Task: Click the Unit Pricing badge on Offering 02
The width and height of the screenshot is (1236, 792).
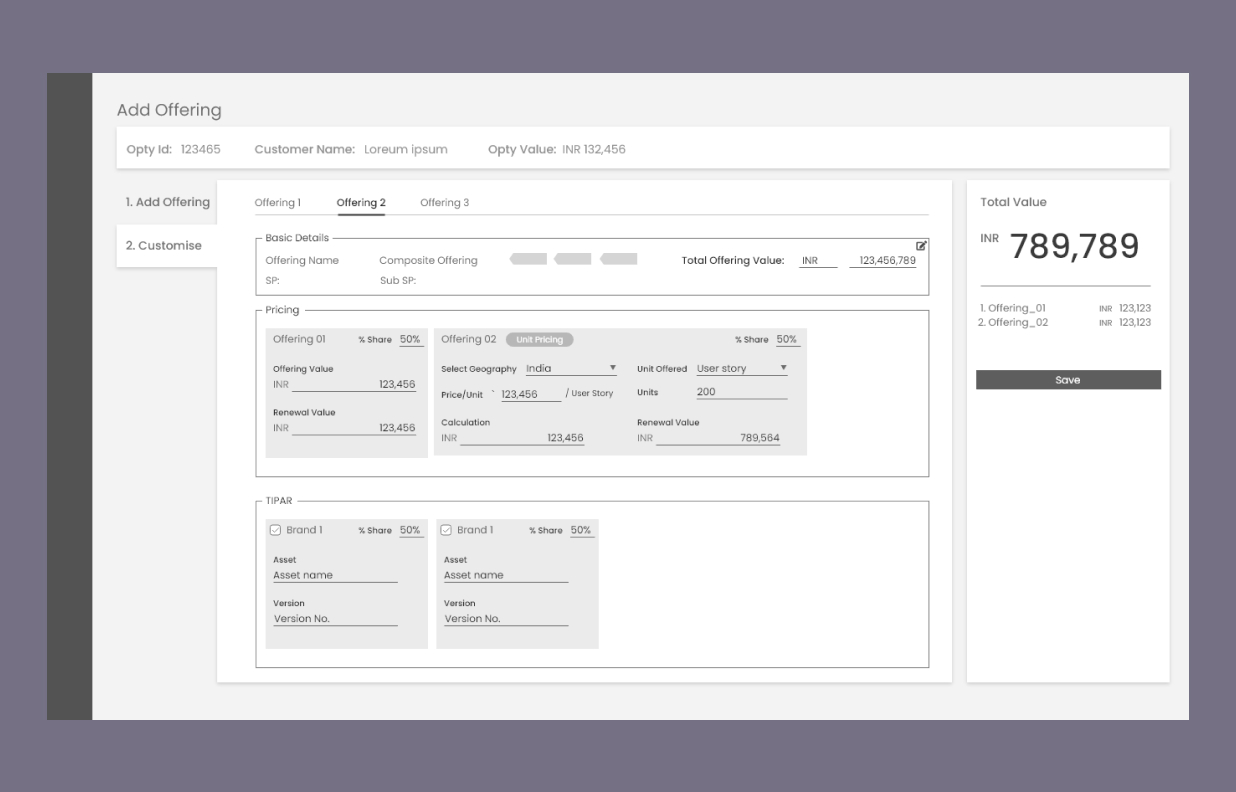Action: click(x=539, y=340)
